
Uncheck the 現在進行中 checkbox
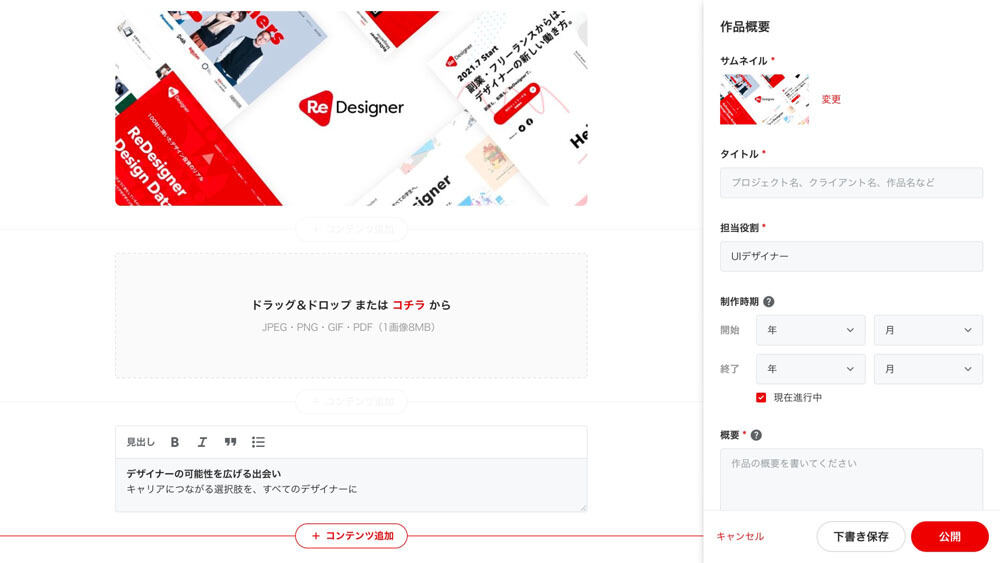point(761,397)
